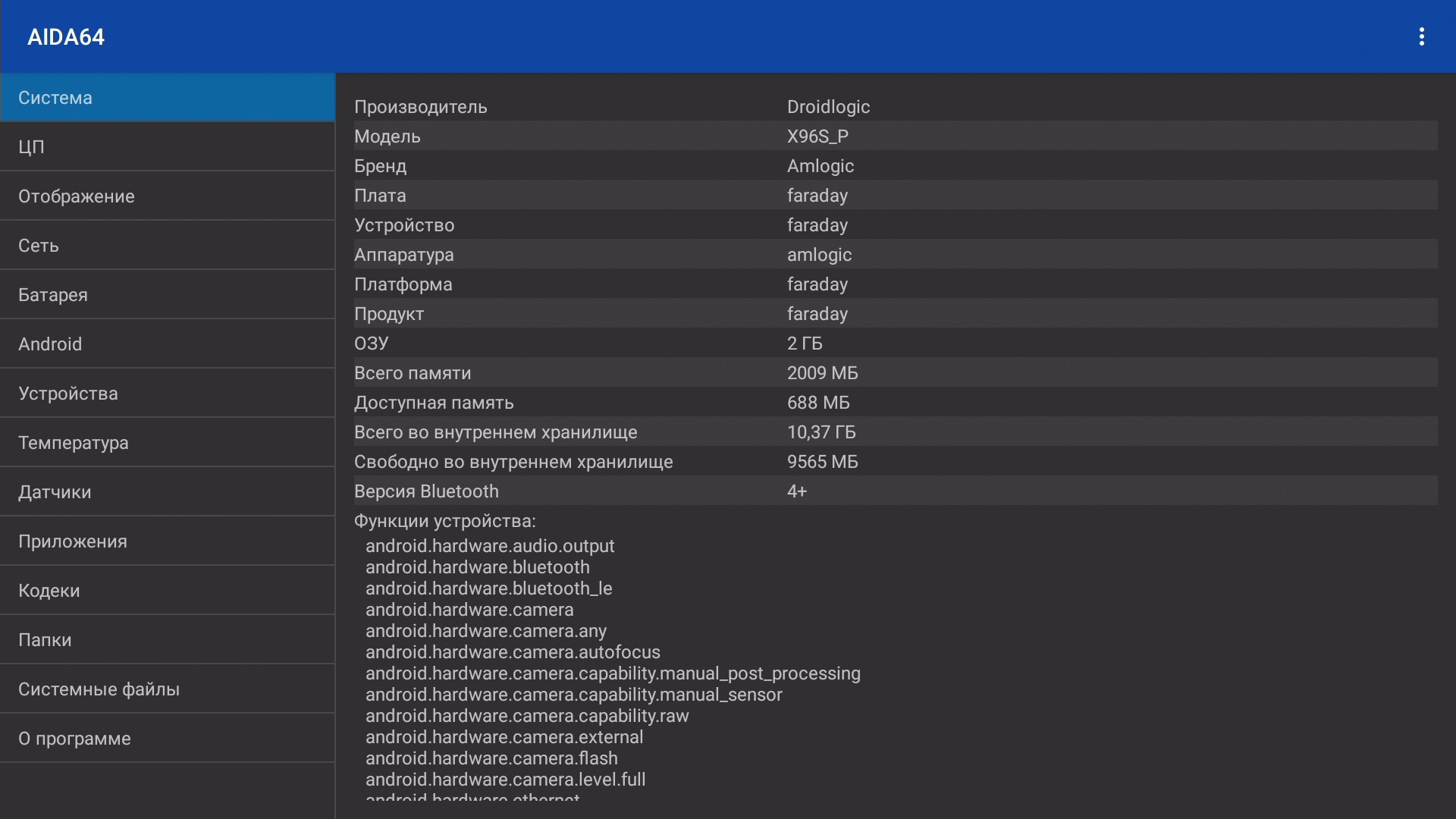Viewport: 1456px width, 819px height.
Task: Open the Android info section
Action: (x=167, y=344)
